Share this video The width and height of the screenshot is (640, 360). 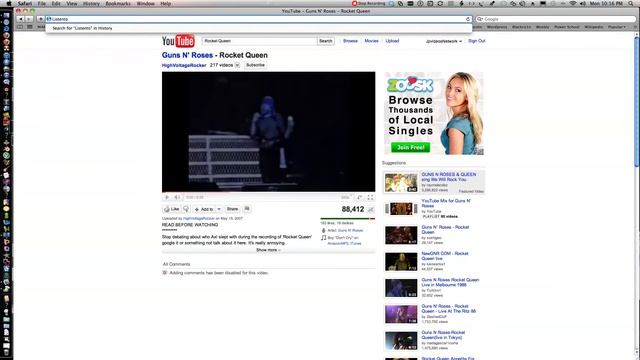click(232, 209)
